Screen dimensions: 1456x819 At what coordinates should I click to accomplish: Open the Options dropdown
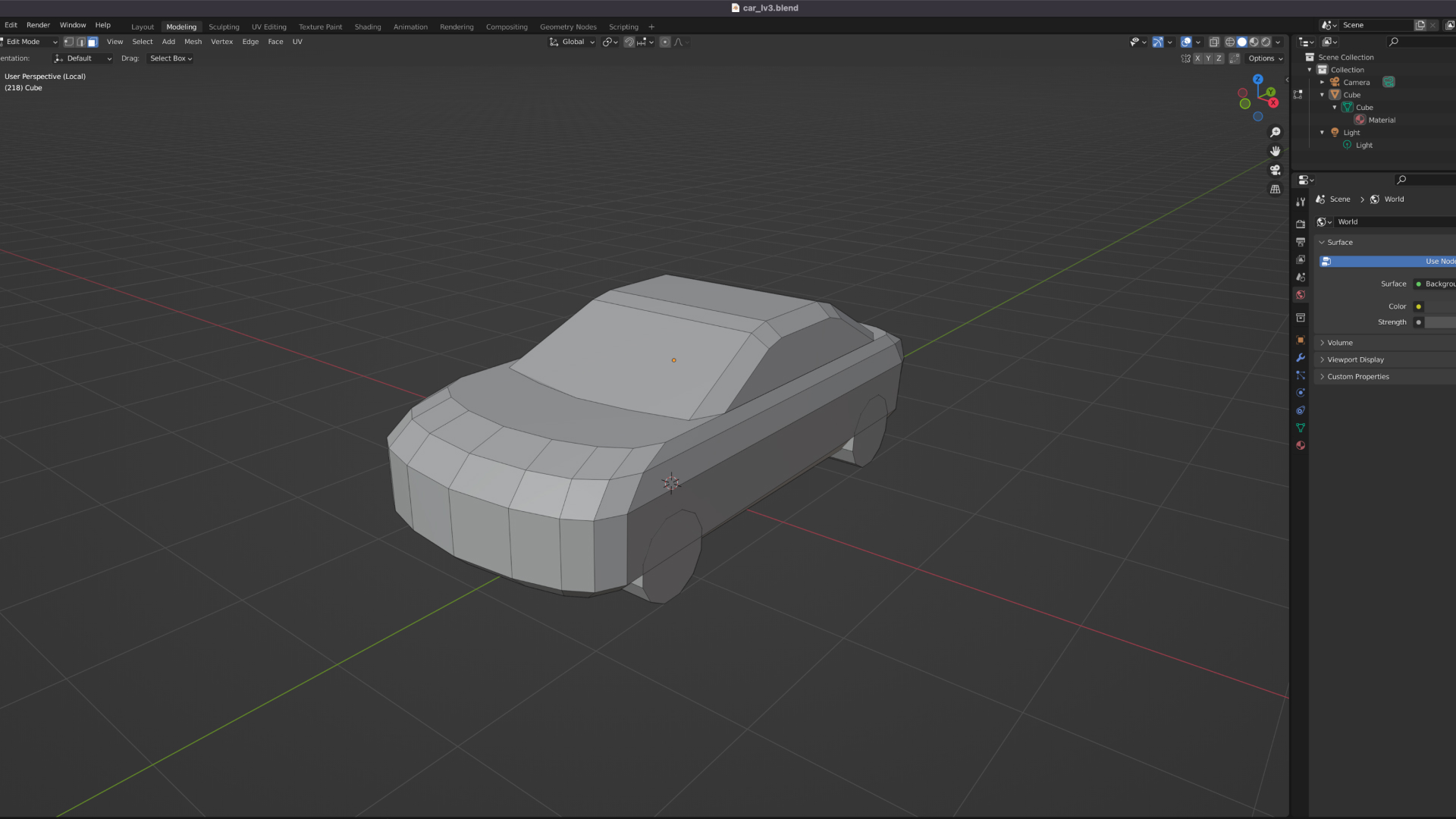[1266, 58]
